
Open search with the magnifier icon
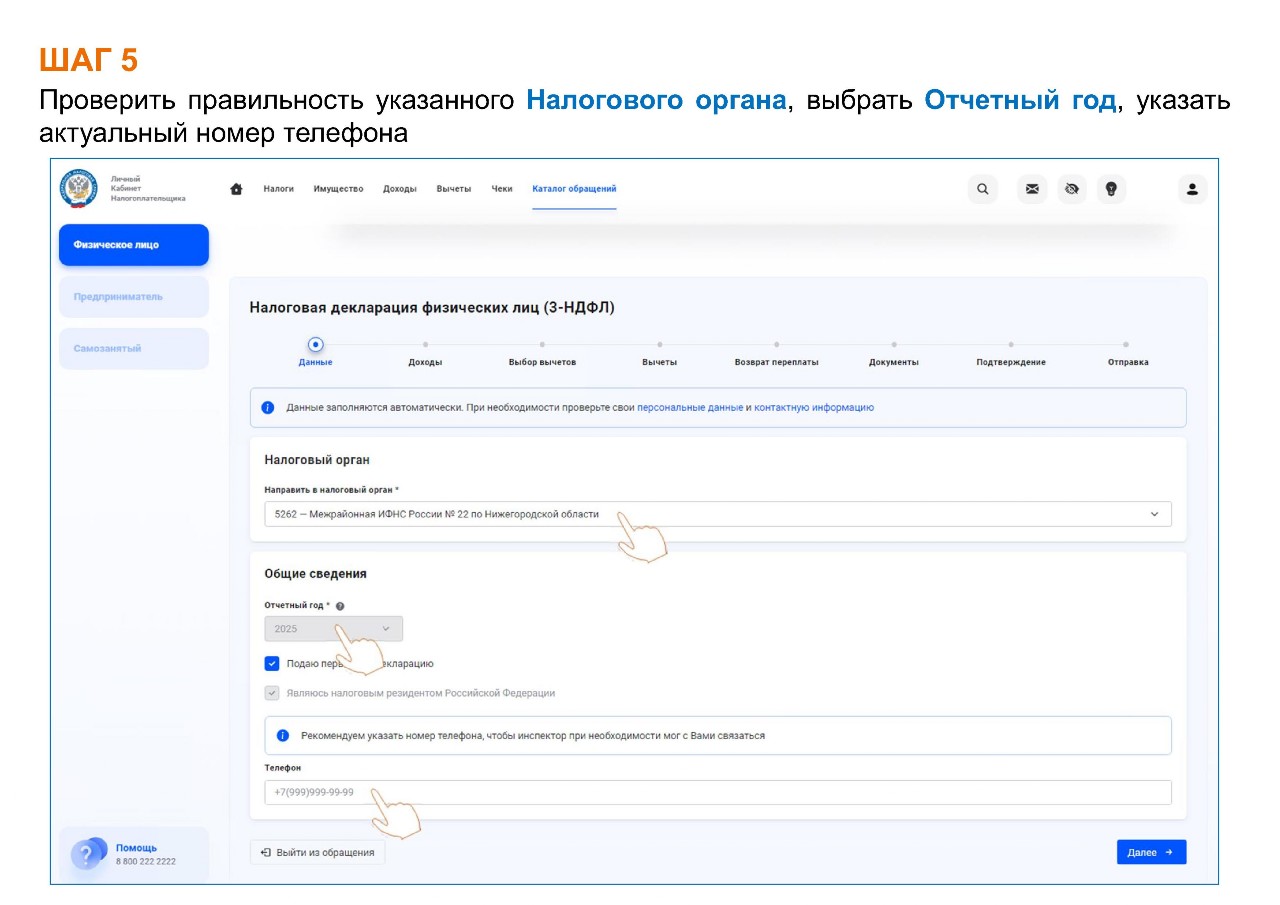click(x=983, y=189)
